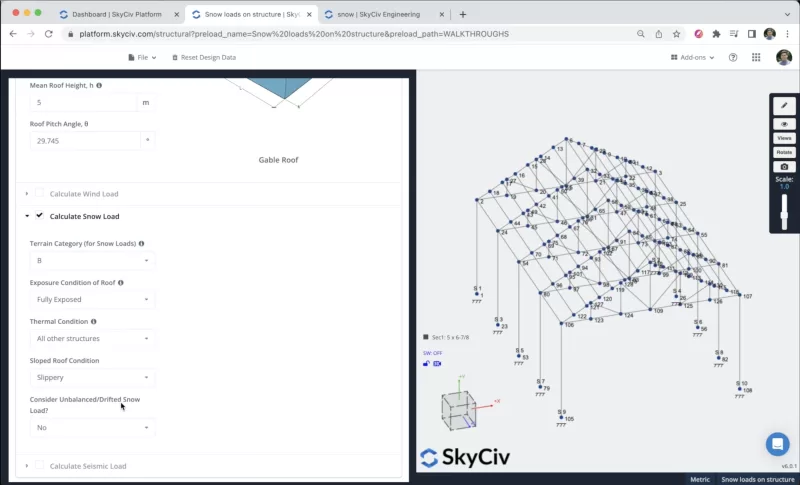
Task: Open the help question mark icon
Action: pyautogui.click(x=733, y=58)
